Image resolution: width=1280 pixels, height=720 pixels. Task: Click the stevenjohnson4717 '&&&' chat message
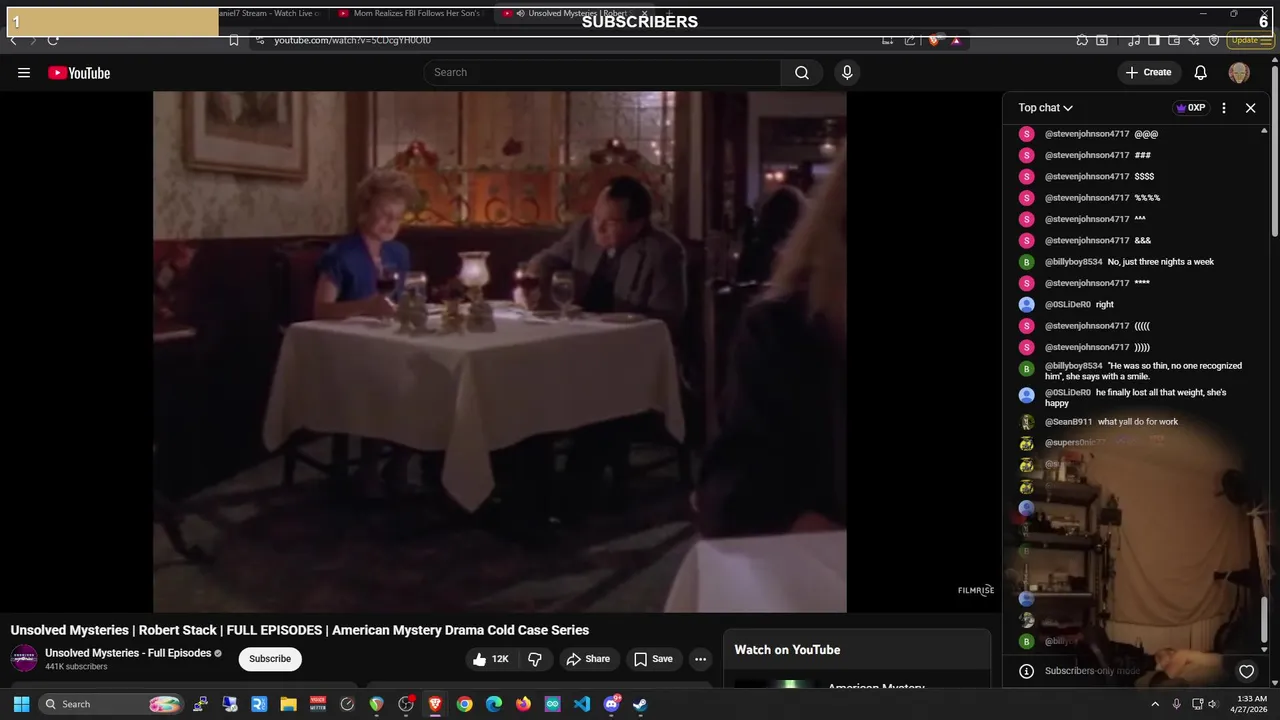(1143, 240)
